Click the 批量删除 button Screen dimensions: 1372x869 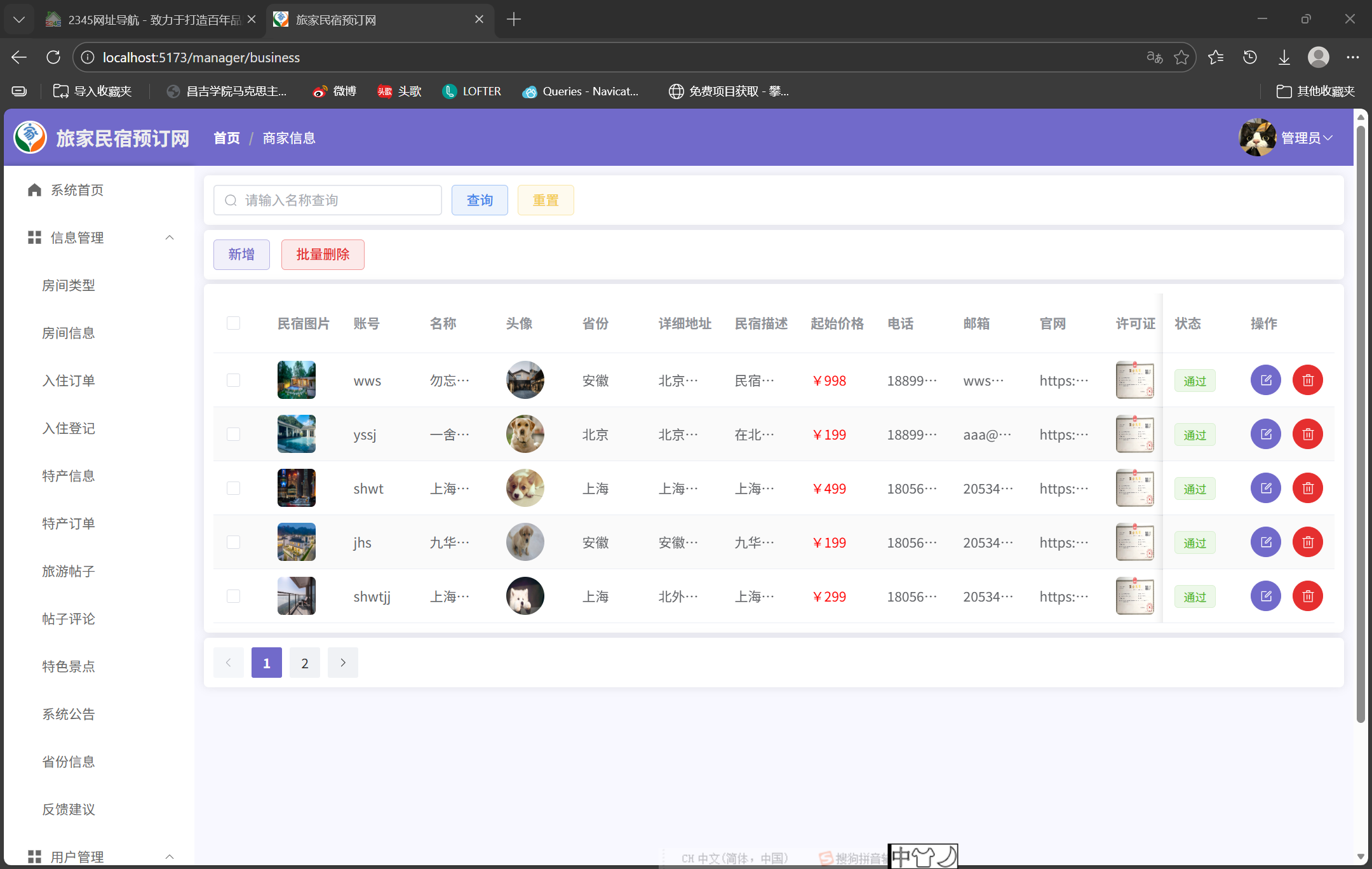click(323, 255)
